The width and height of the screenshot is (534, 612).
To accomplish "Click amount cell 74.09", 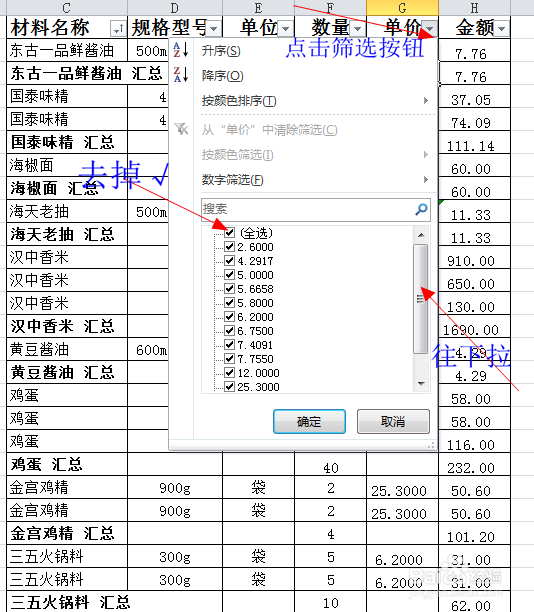I will coord(474,119).
